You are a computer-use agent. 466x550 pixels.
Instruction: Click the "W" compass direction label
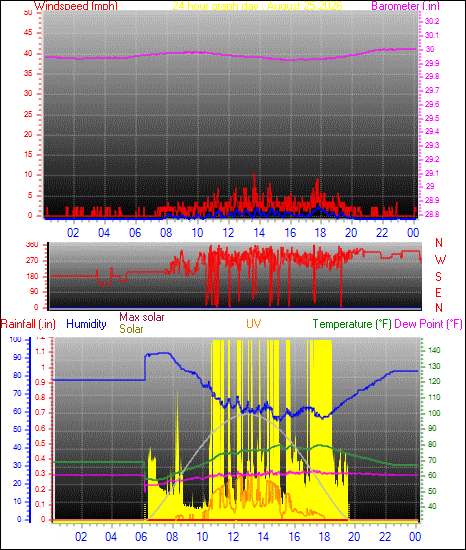coord(440,260)
